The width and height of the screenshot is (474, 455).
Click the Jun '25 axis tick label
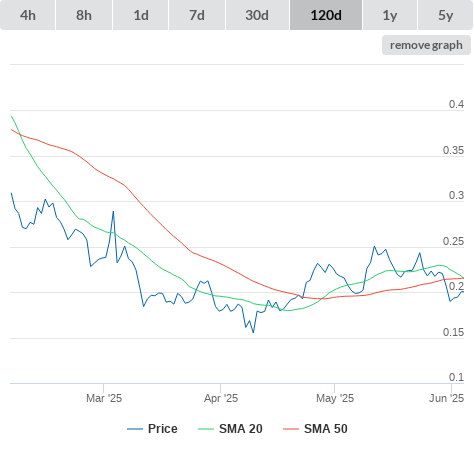click(x=447, y=398)
